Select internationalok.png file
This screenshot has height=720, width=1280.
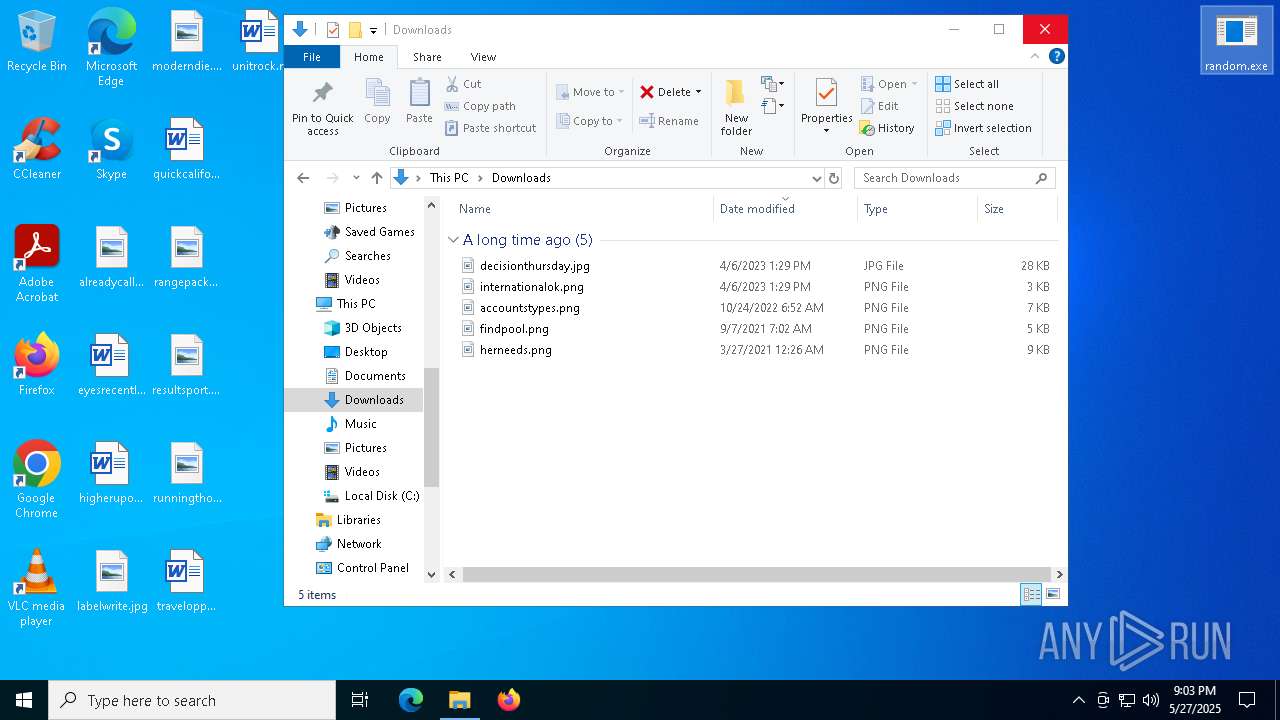[x=532, y=287]
